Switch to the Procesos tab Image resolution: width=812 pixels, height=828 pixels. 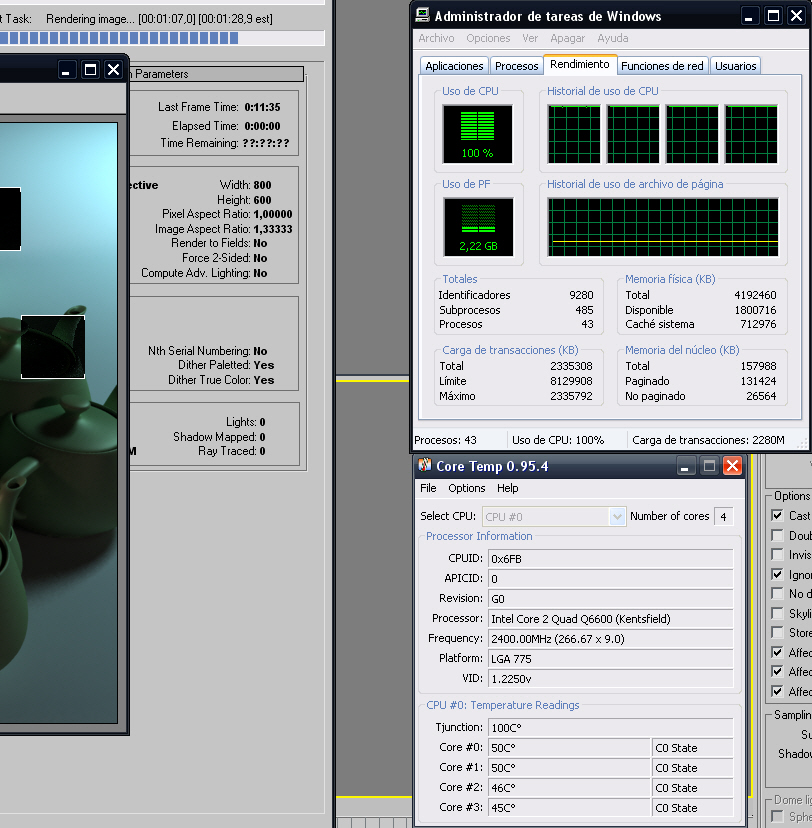pyautogui.click(x=516, y=66)
